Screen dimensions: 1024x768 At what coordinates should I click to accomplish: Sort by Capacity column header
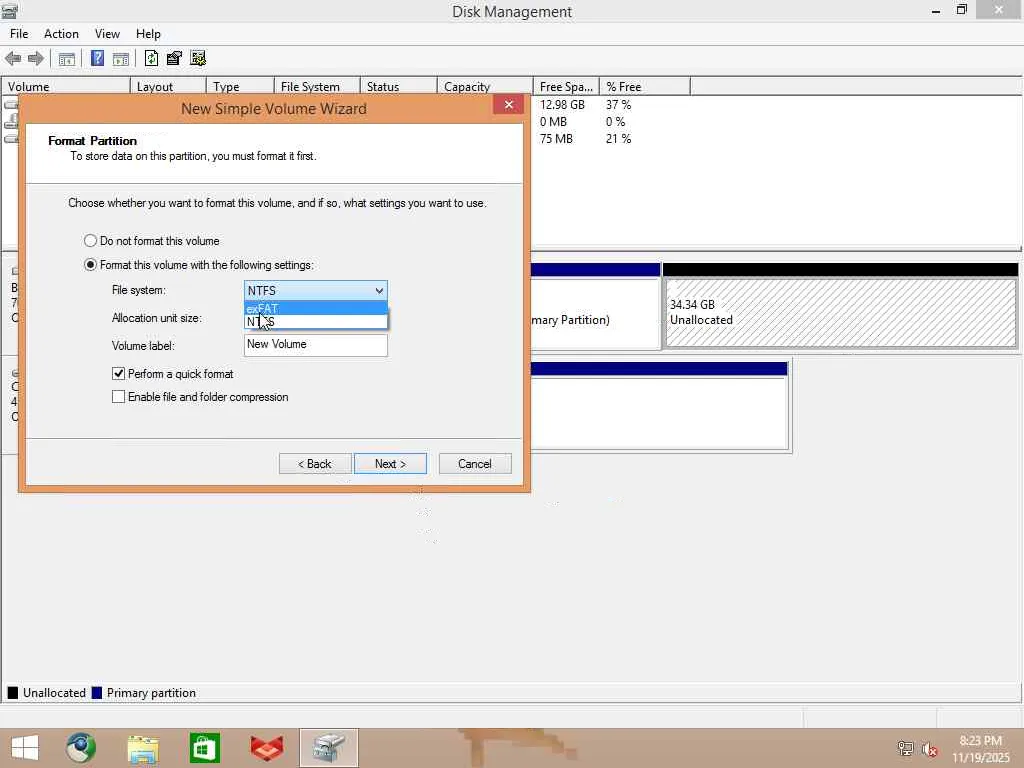pyautogui.click(x=485, y=86)
